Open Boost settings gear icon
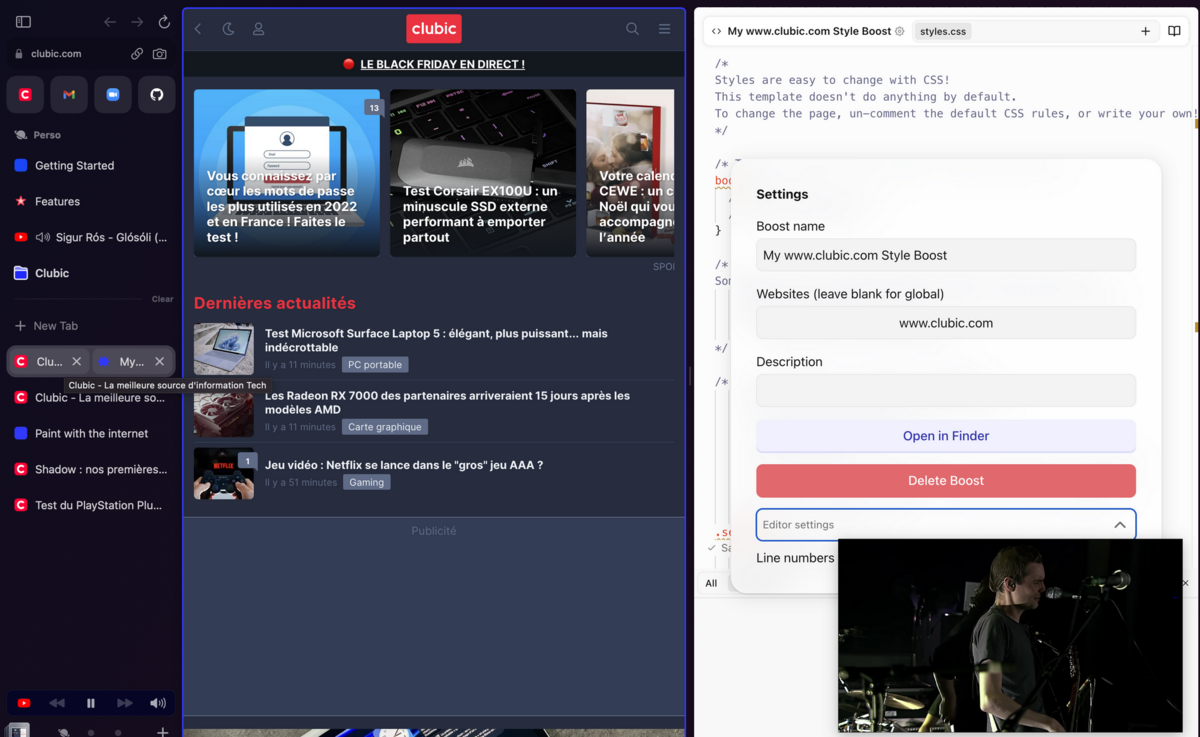This screenshot has width=1200, height=737. 900,31
